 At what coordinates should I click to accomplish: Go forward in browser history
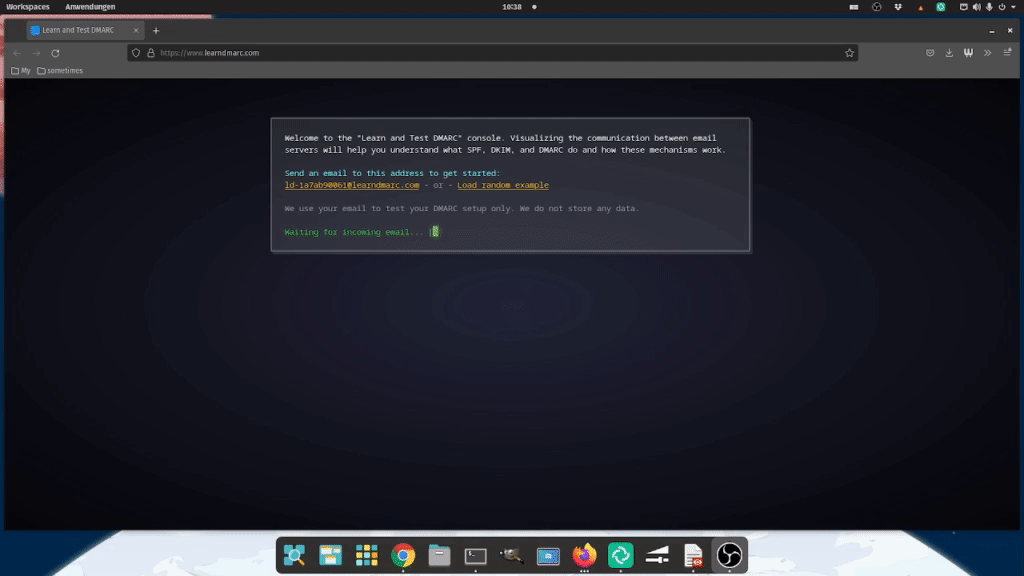tap(37, 53)
